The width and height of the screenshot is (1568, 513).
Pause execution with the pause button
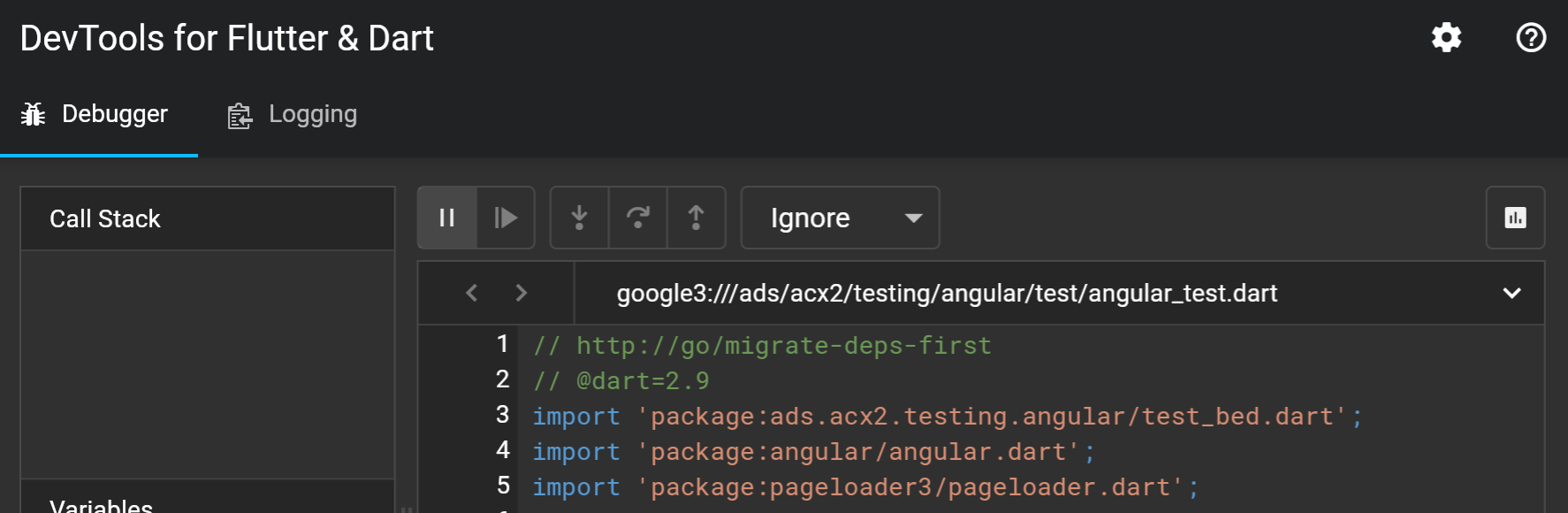pyautogui.click(x=447, y=218)
